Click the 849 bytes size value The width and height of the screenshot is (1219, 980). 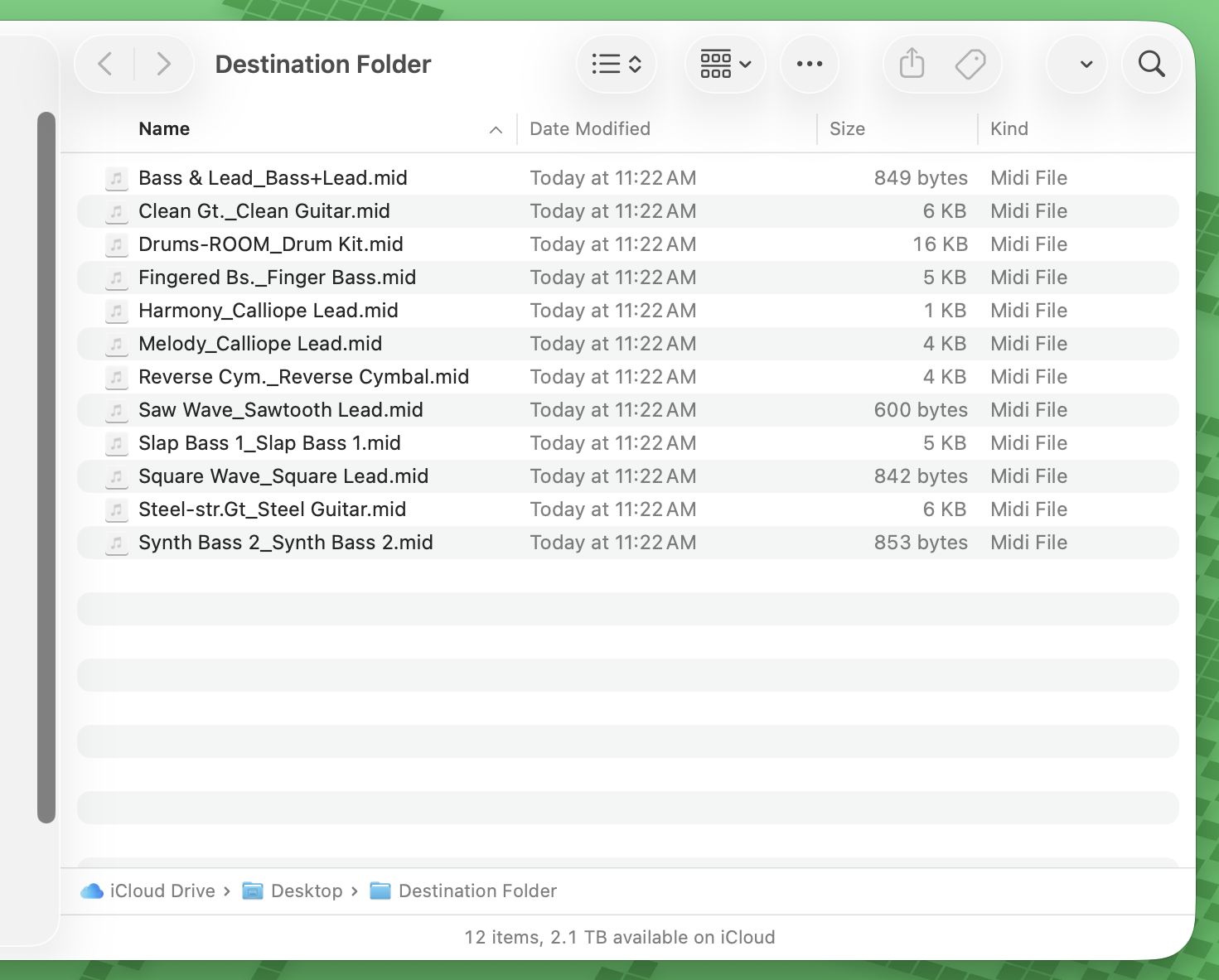(921, 178)
